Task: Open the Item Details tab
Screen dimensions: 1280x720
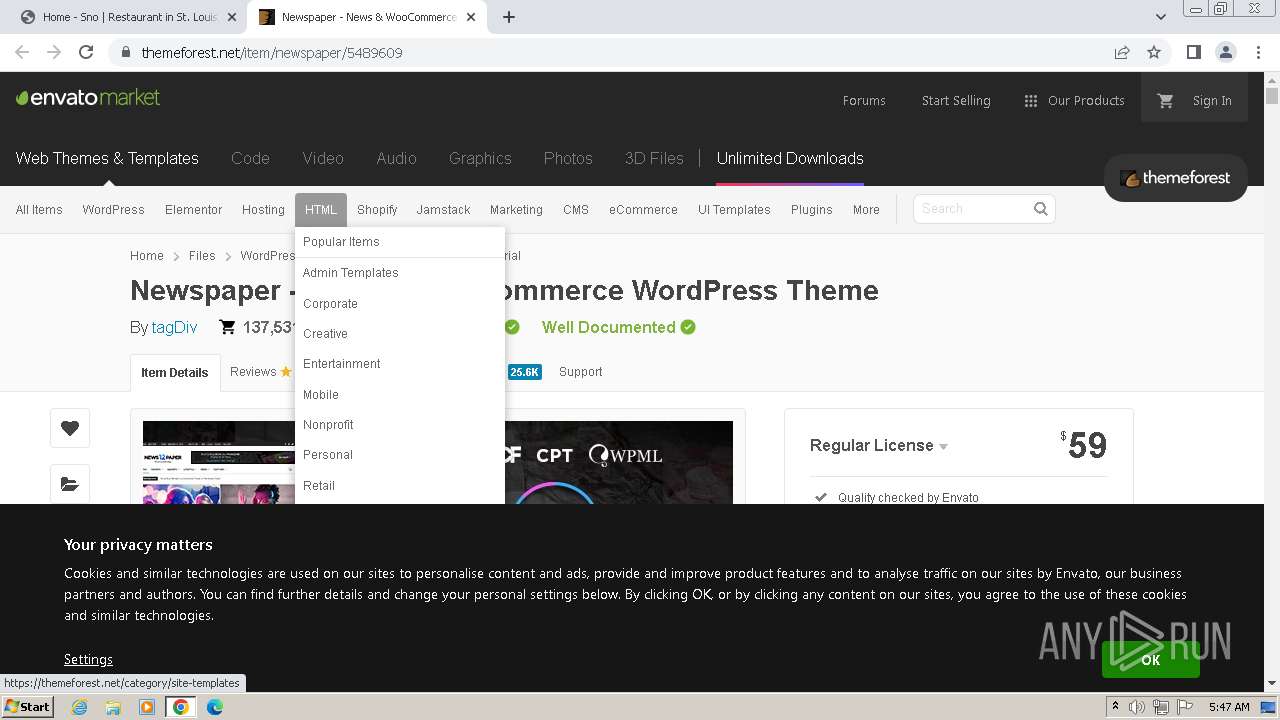Action: [x=174, y=373]
